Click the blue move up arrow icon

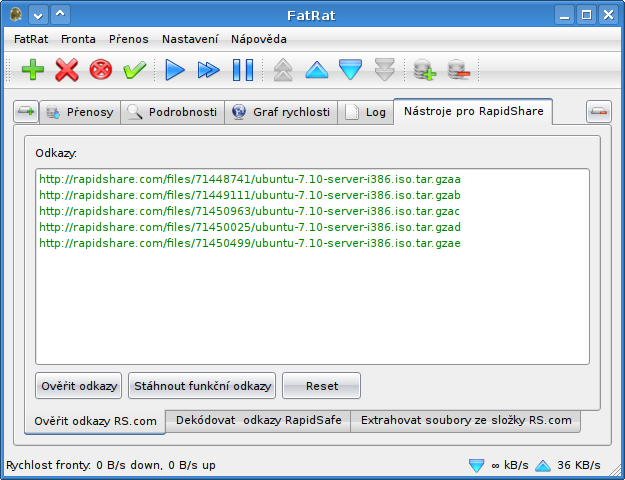(317, 70)
